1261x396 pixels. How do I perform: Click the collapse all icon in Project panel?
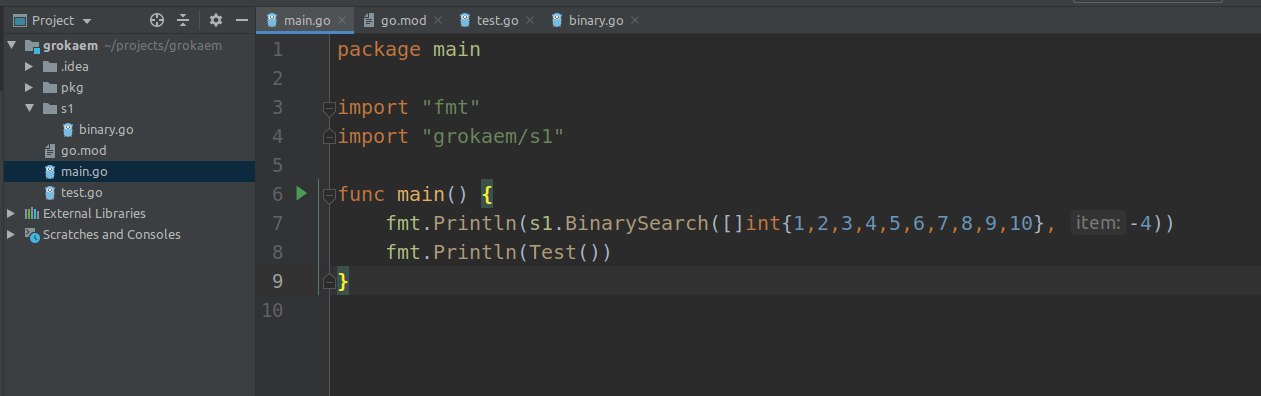(182, 20)
